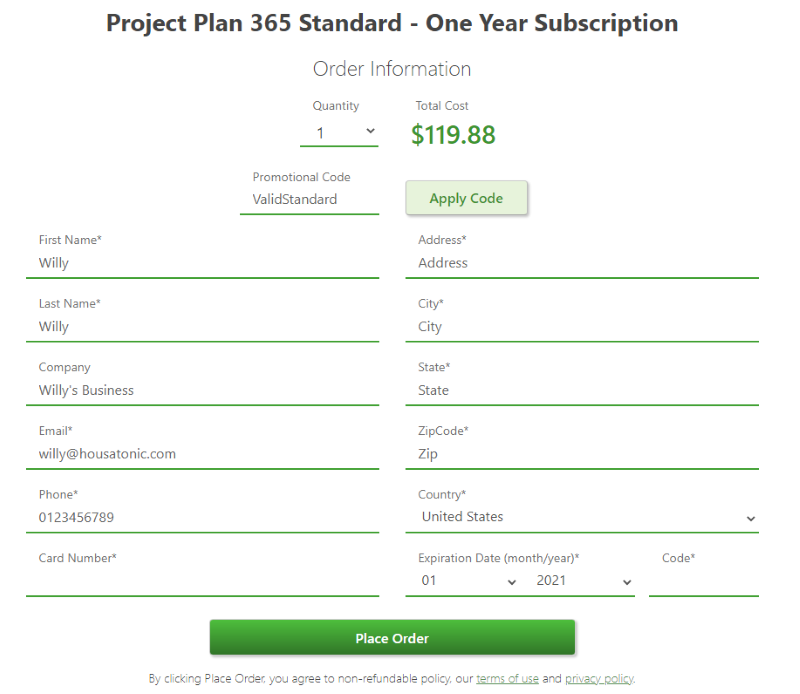Image resolution: width=800 pixels, height=694 pixels.
Task: Click the Phone number field
Action: click(x=200, y=517)
